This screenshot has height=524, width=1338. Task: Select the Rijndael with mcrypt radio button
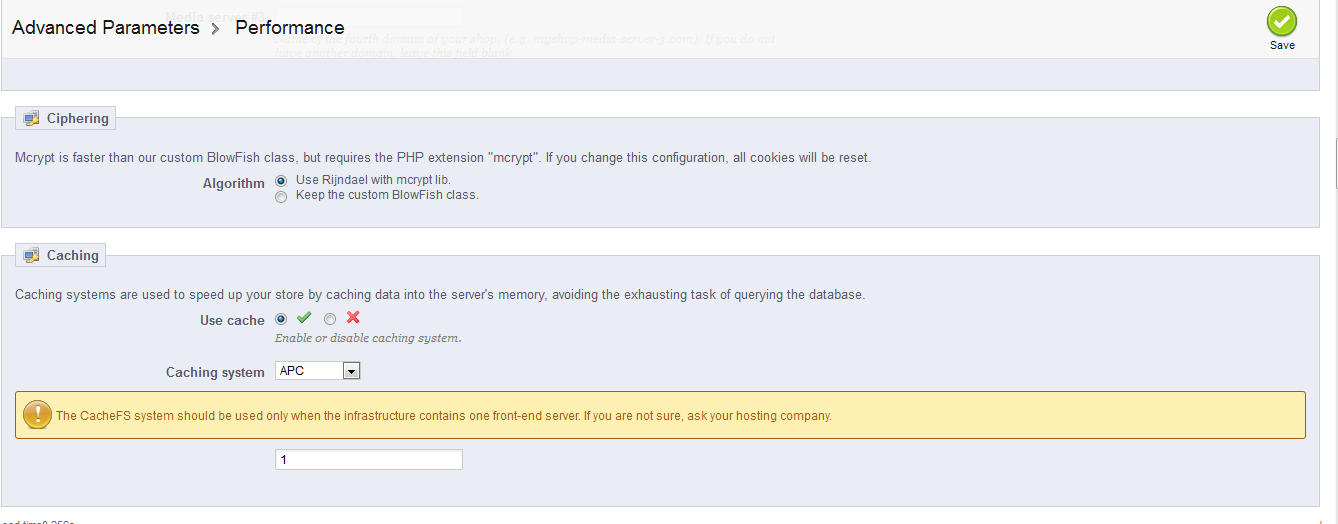pos(281,181)
